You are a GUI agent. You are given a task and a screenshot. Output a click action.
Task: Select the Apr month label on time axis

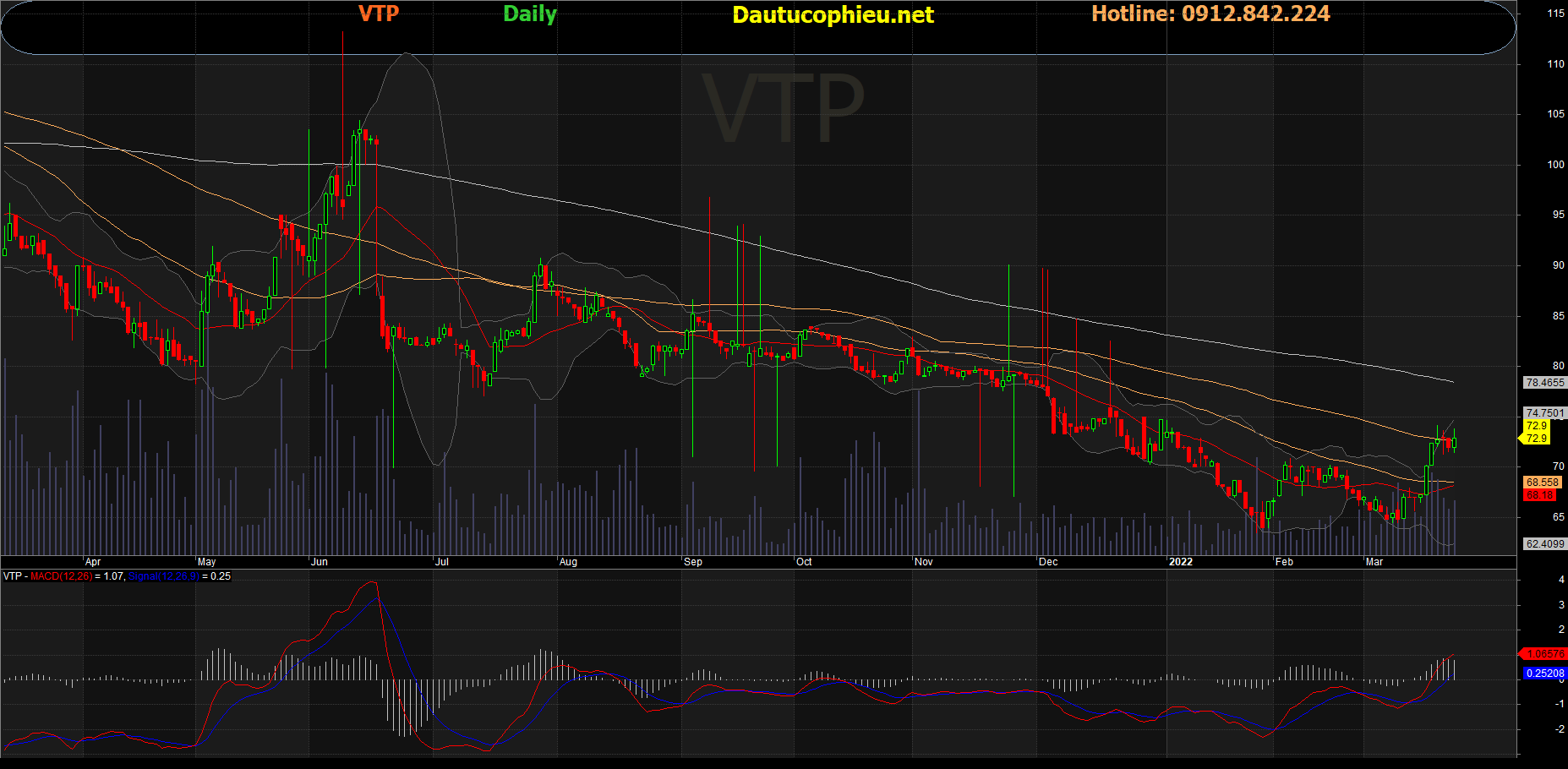pos(93,562)
